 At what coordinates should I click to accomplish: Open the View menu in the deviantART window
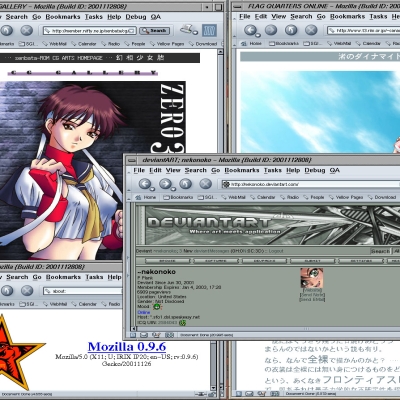(173, 170)
